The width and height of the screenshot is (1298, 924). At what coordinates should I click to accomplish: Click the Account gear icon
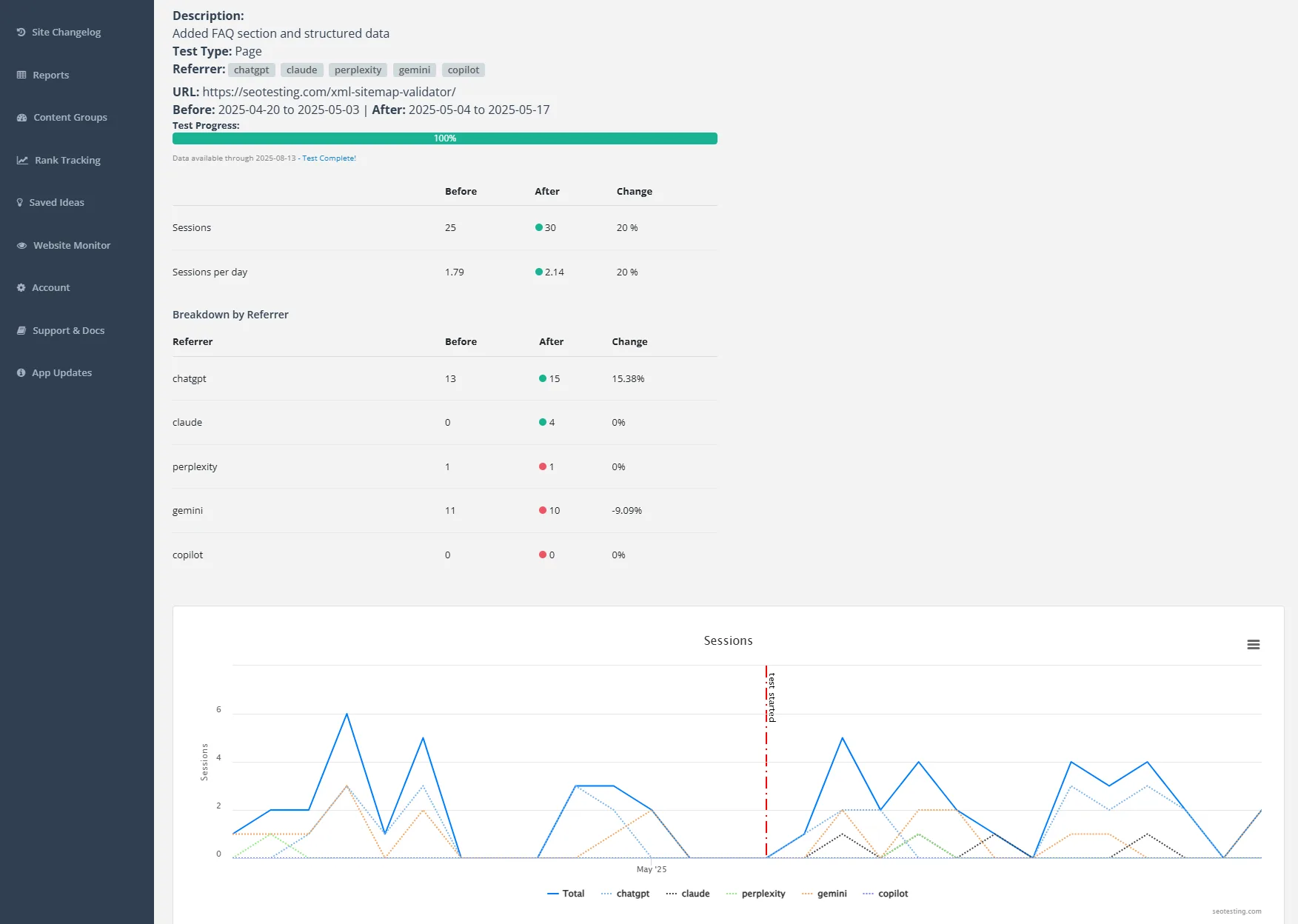pos(21,288)
